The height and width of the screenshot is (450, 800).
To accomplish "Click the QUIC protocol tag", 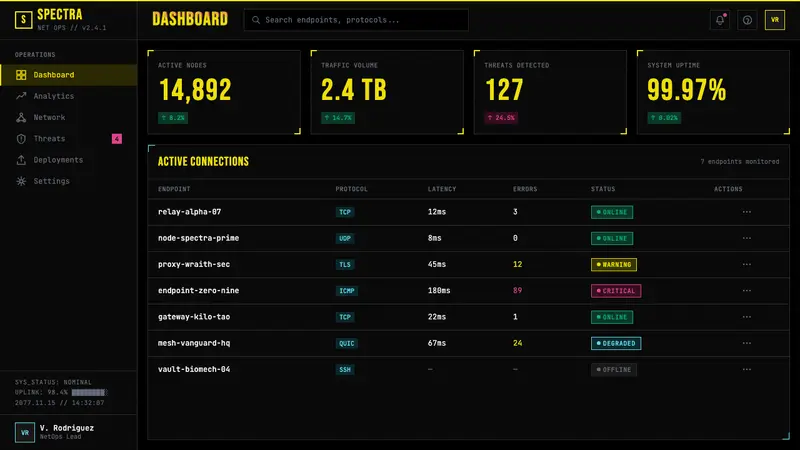I will (x=347, y=343).
